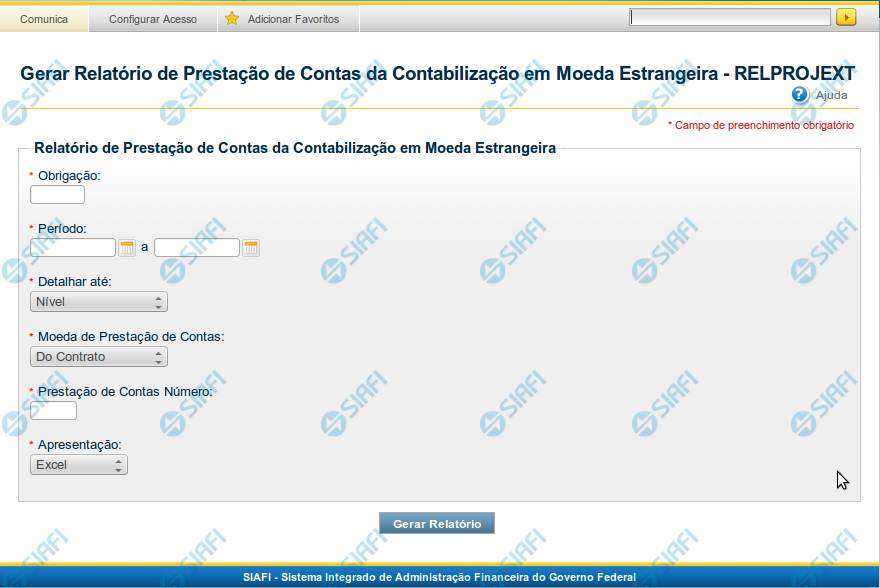
Task: Focus the Obrigação input field
Action: pos(57,194)
